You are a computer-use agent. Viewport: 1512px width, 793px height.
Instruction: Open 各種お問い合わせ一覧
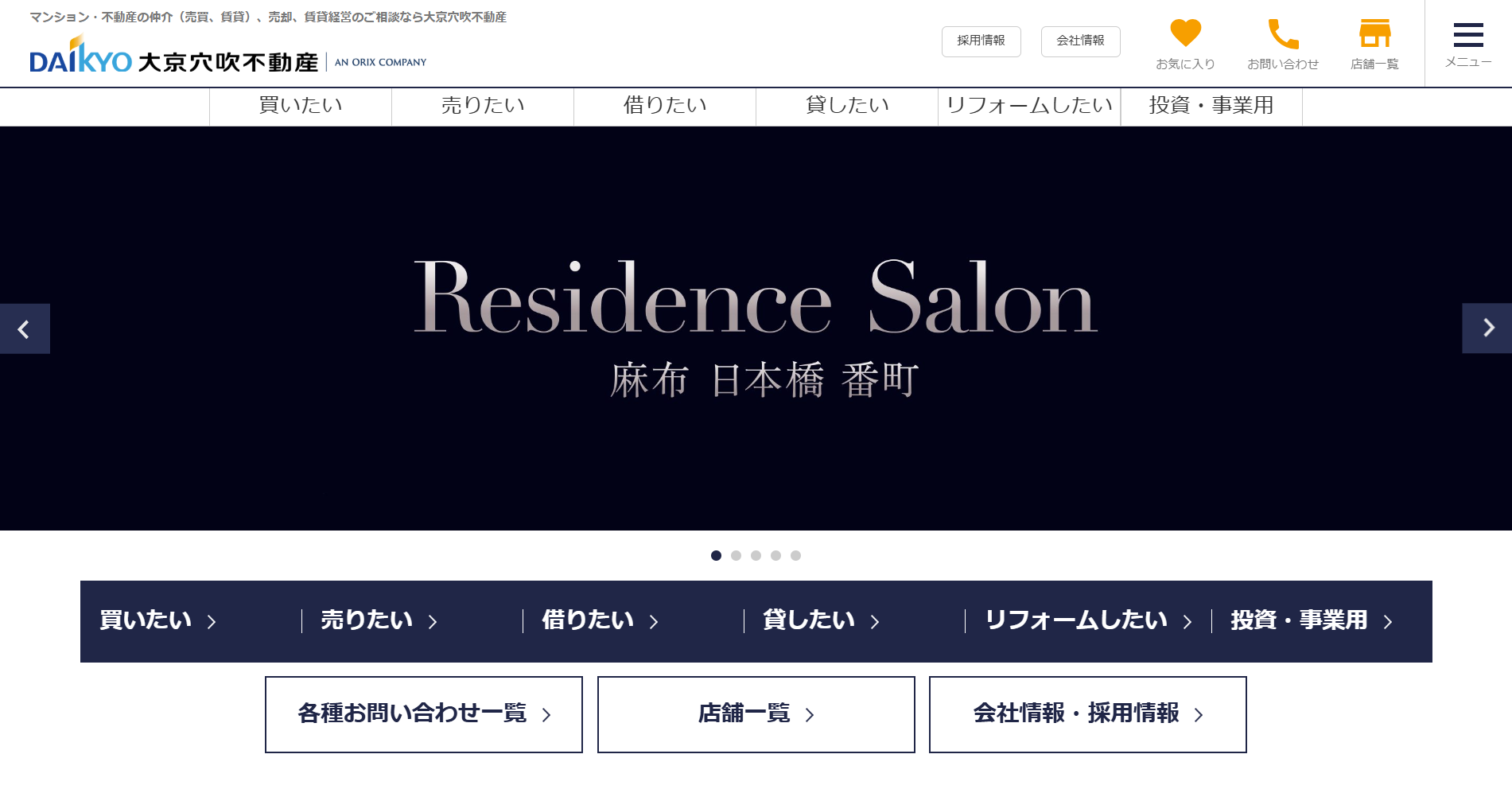423,713
